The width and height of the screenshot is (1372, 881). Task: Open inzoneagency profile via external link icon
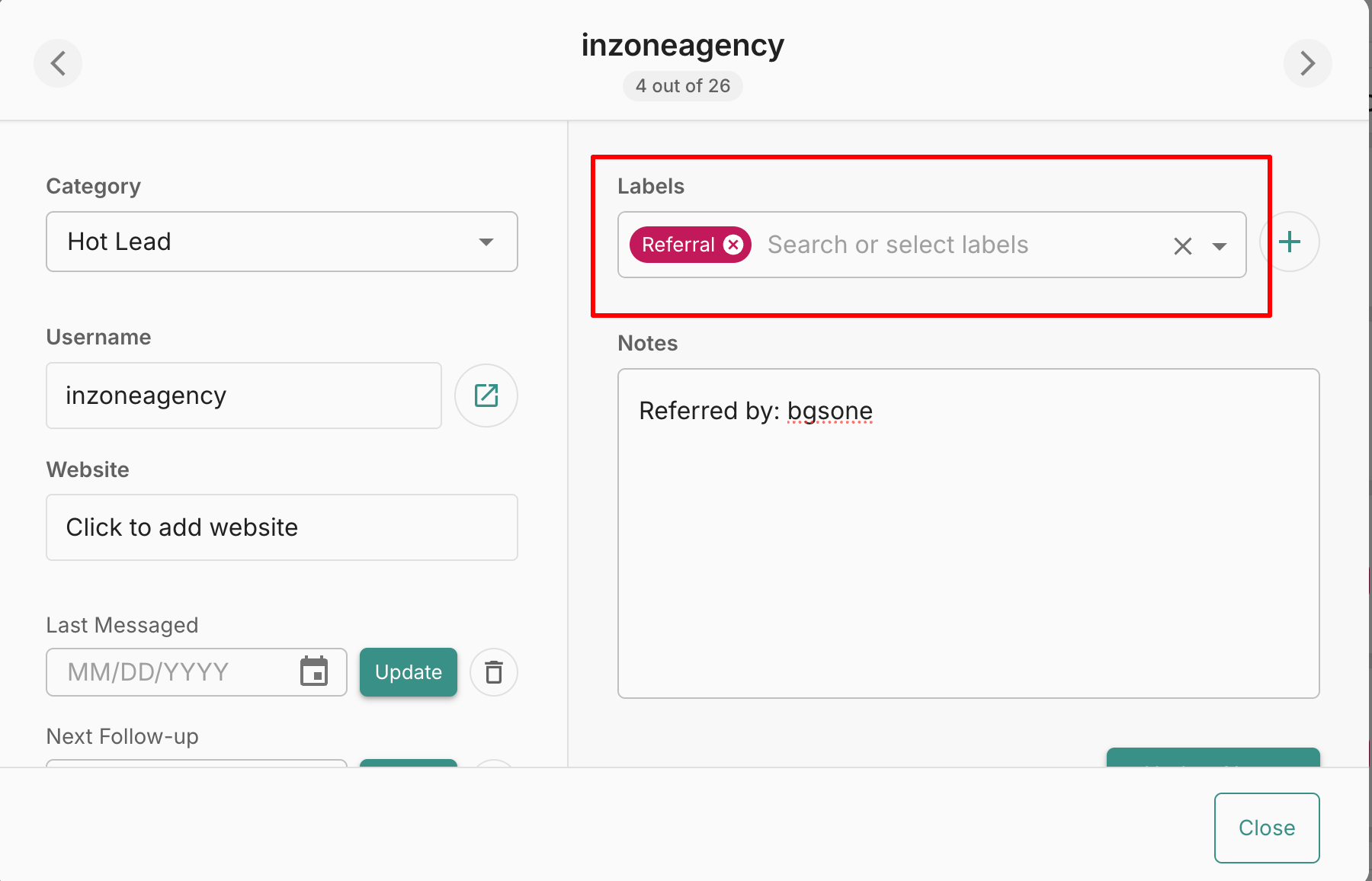[486, 396]
